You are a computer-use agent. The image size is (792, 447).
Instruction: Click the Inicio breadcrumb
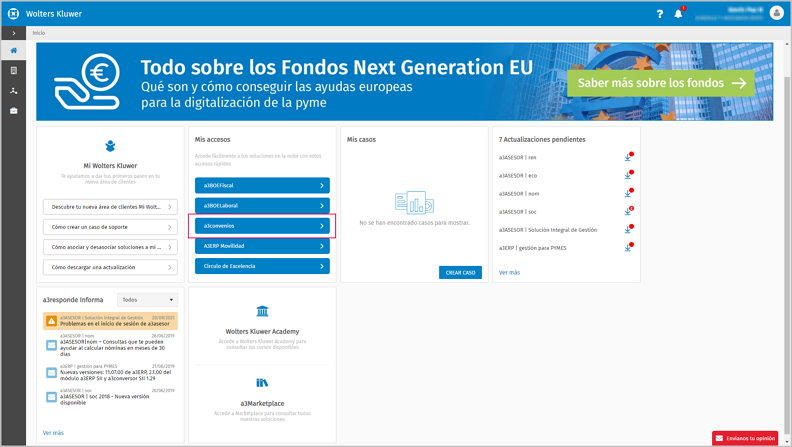tap(39, 33)
